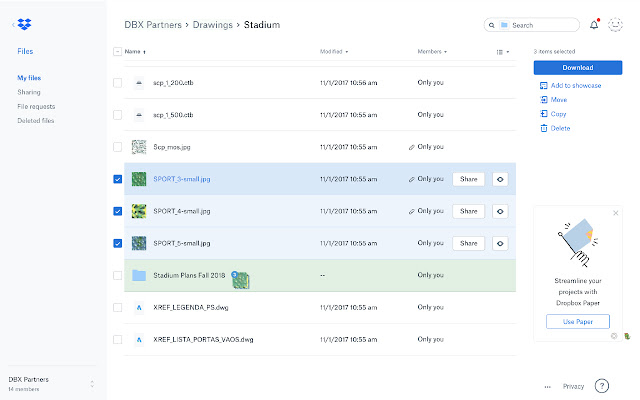The width and height of the screenshot is (640, 400).
Task: Go to Sharing in the sidebar
Action: point(30,91)
